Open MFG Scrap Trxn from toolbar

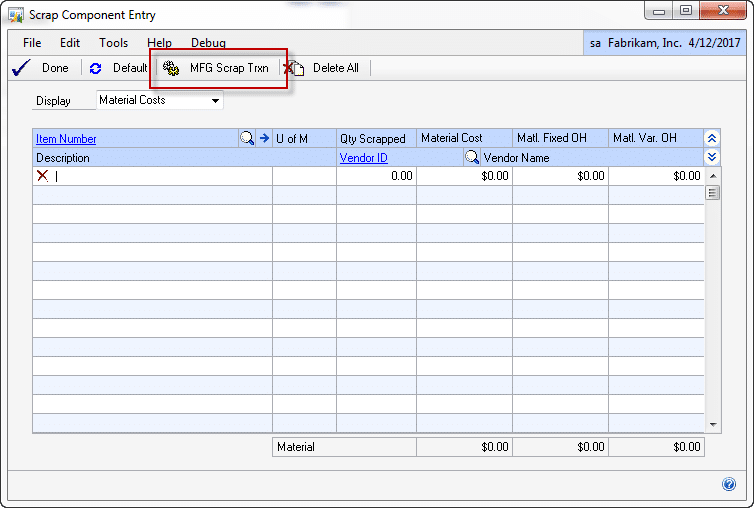pos(217,68)
